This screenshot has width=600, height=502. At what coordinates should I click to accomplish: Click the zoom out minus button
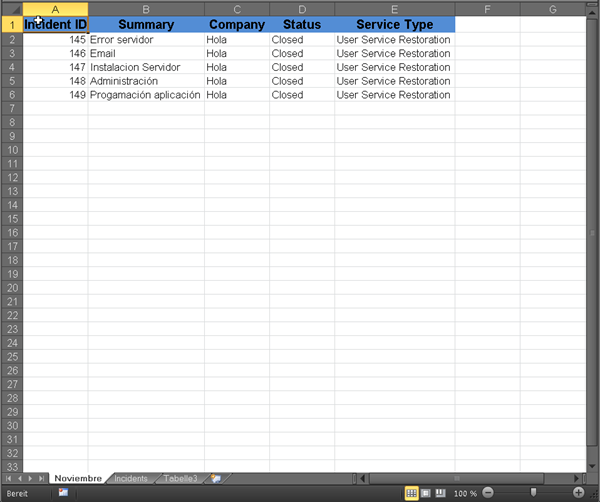pyautogui.click(x=487, y=493)
